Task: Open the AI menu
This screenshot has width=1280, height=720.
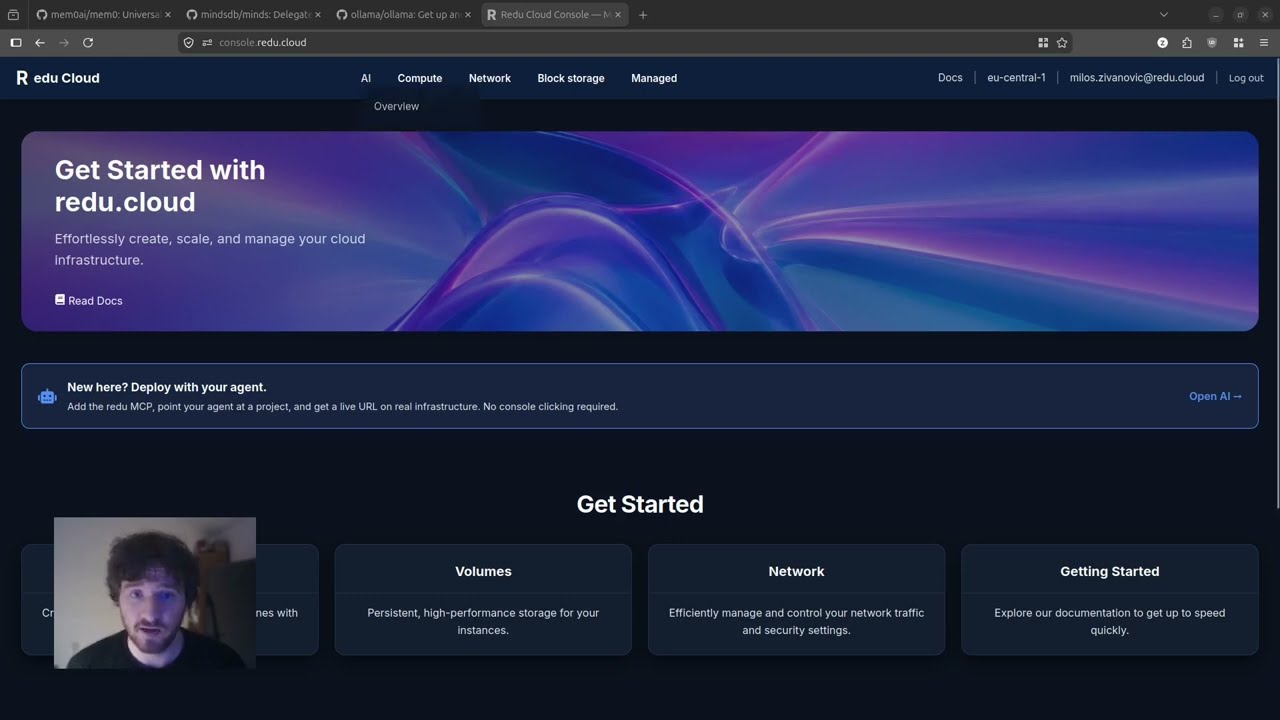Action: (x=366, y=78)
